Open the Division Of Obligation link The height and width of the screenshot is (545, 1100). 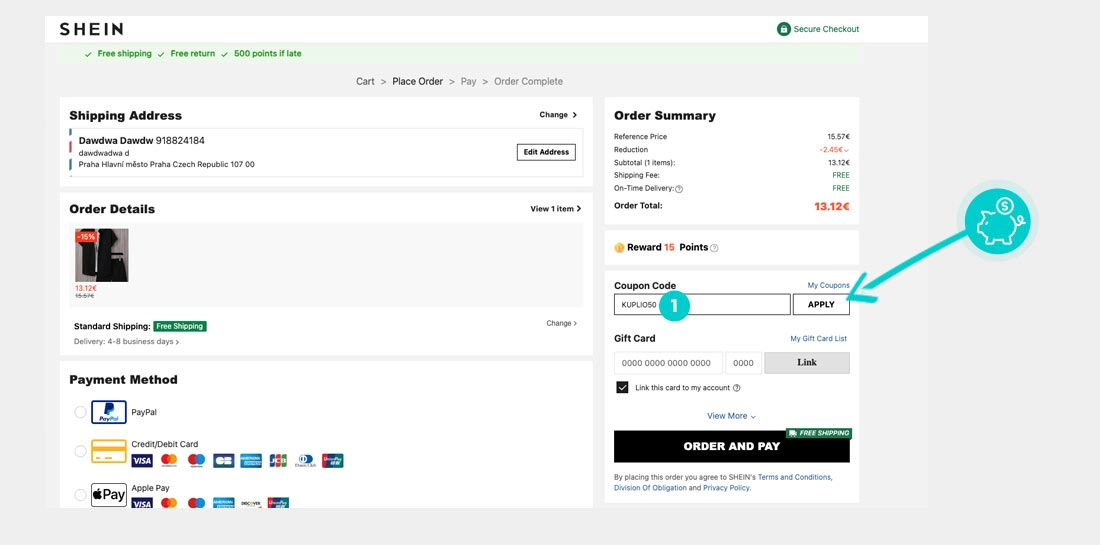point(650,488)
